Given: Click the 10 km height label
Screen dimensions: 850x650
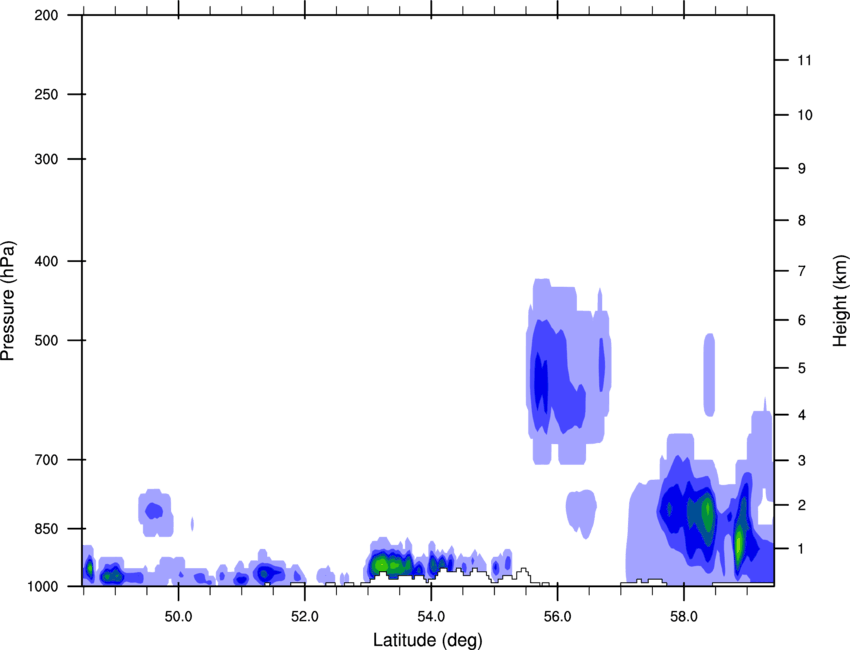Looking at the screenshot, I should (805, 115).
